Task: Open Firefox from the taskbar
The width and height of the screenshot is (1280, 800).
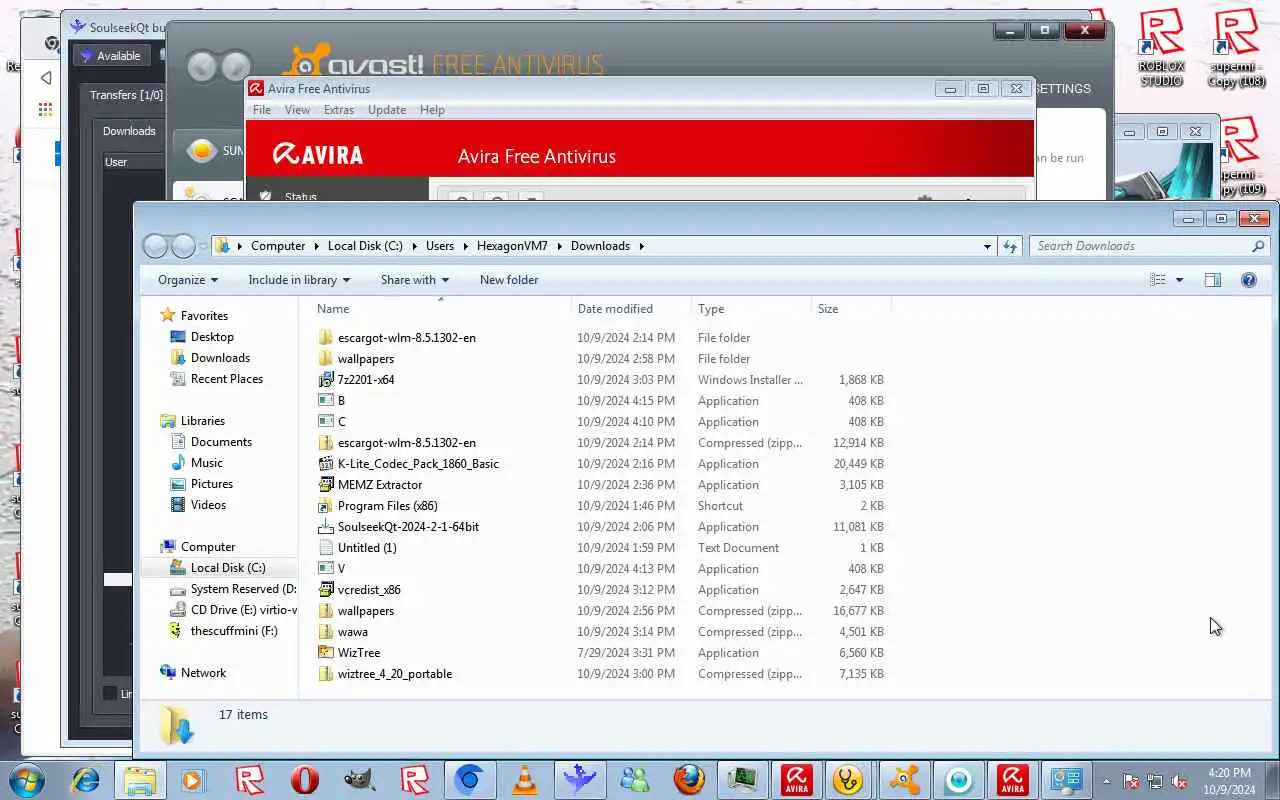Action: (688, 780)
